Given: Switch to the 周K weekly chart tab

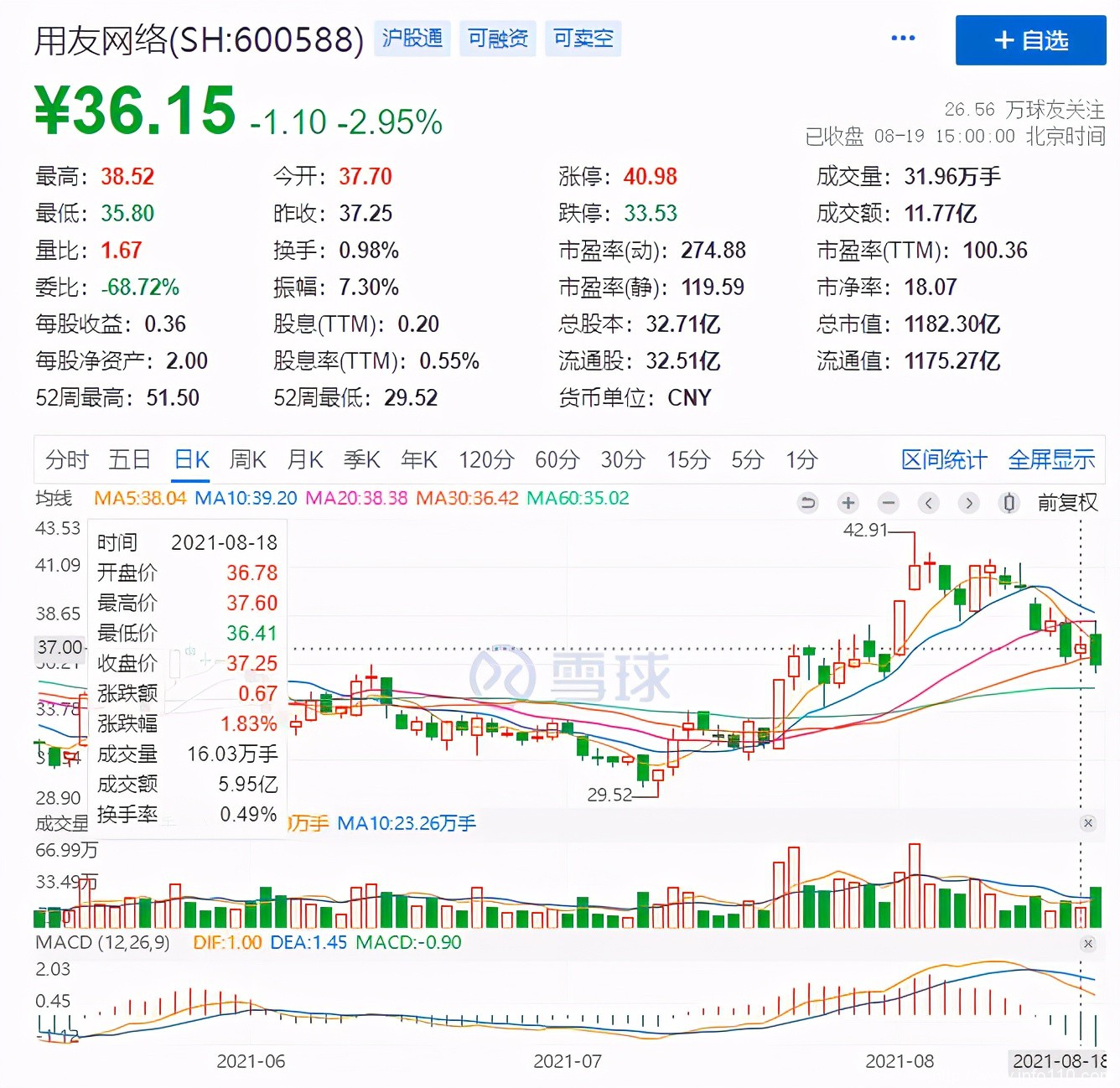Looking at the screenshot, I should (x=247, y=459).
